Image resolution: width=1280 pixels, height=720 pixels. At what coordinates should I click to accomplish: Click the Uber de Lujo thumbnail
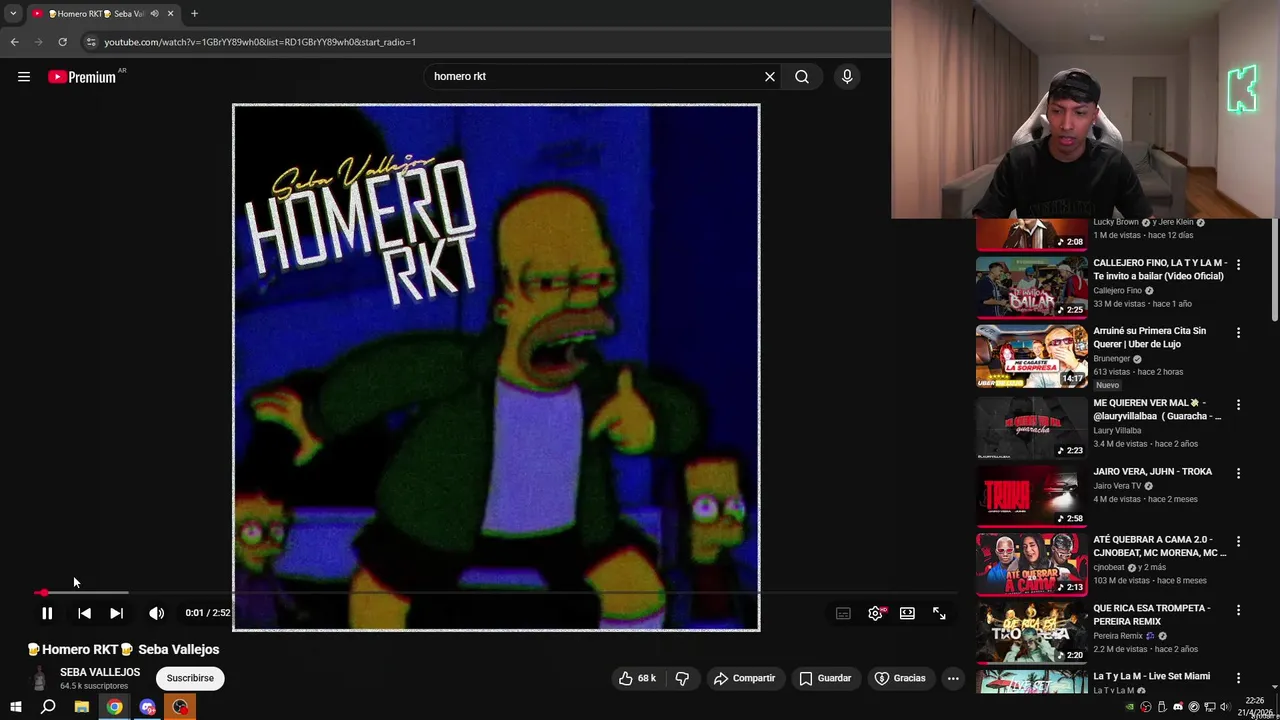click(x=1031, y=356)
